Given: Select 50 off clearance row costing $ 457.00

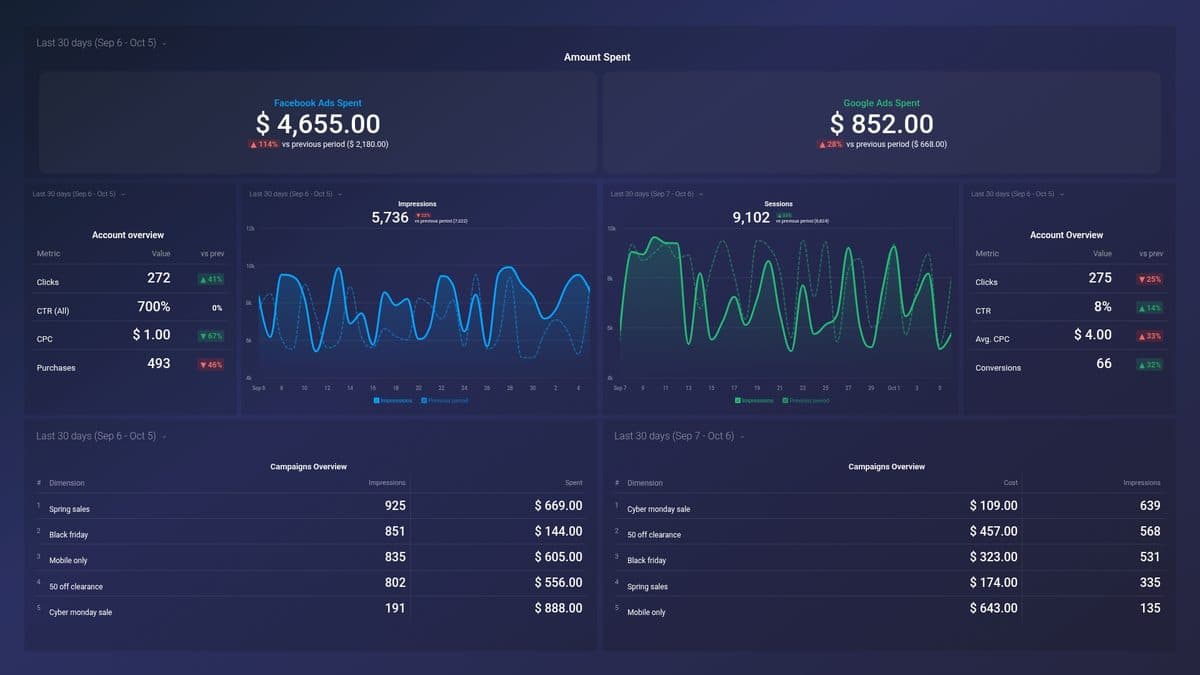Looking at the screenshot, I should [888, 532].
